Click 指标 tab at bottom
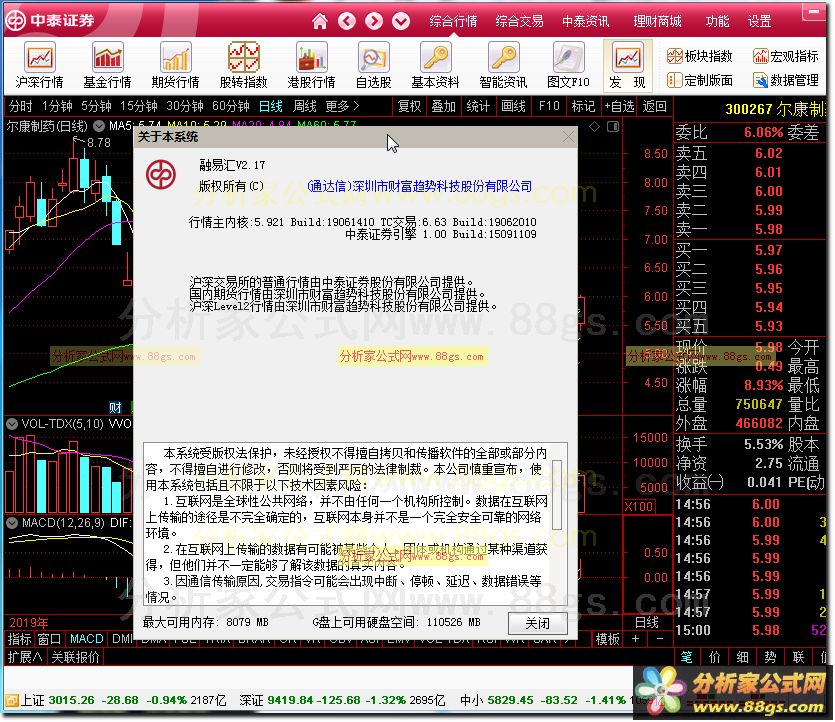Screen dimensions: 835x722 click(20, 639)
